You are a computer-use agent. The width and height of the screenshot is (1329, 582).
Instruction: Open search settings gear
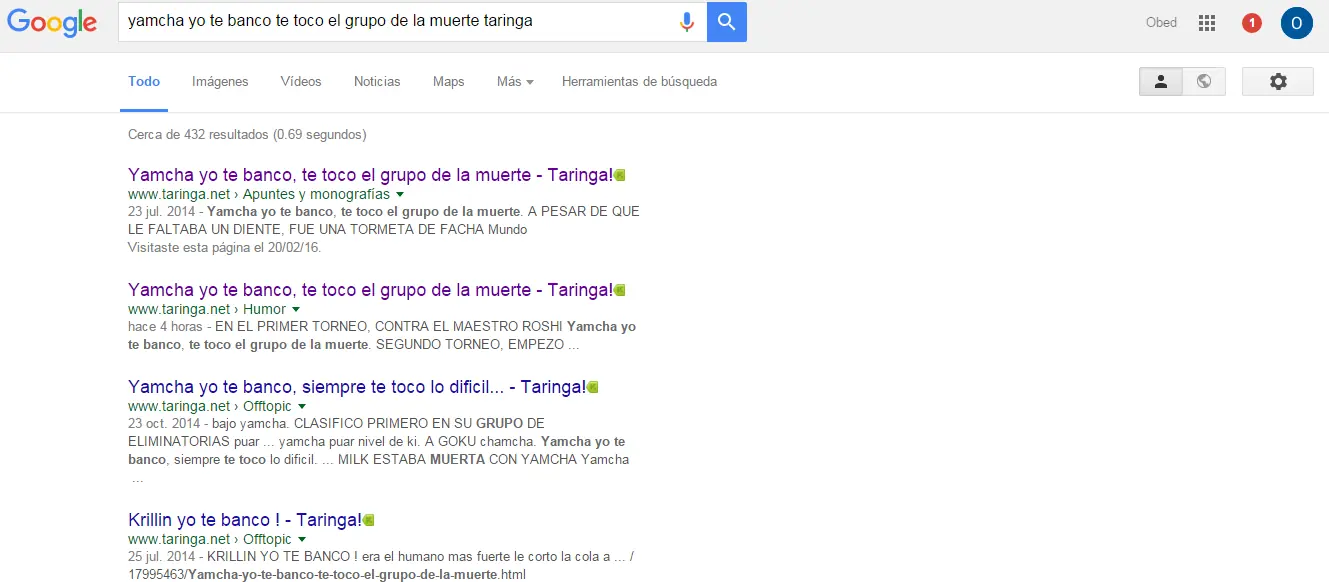1278,82
